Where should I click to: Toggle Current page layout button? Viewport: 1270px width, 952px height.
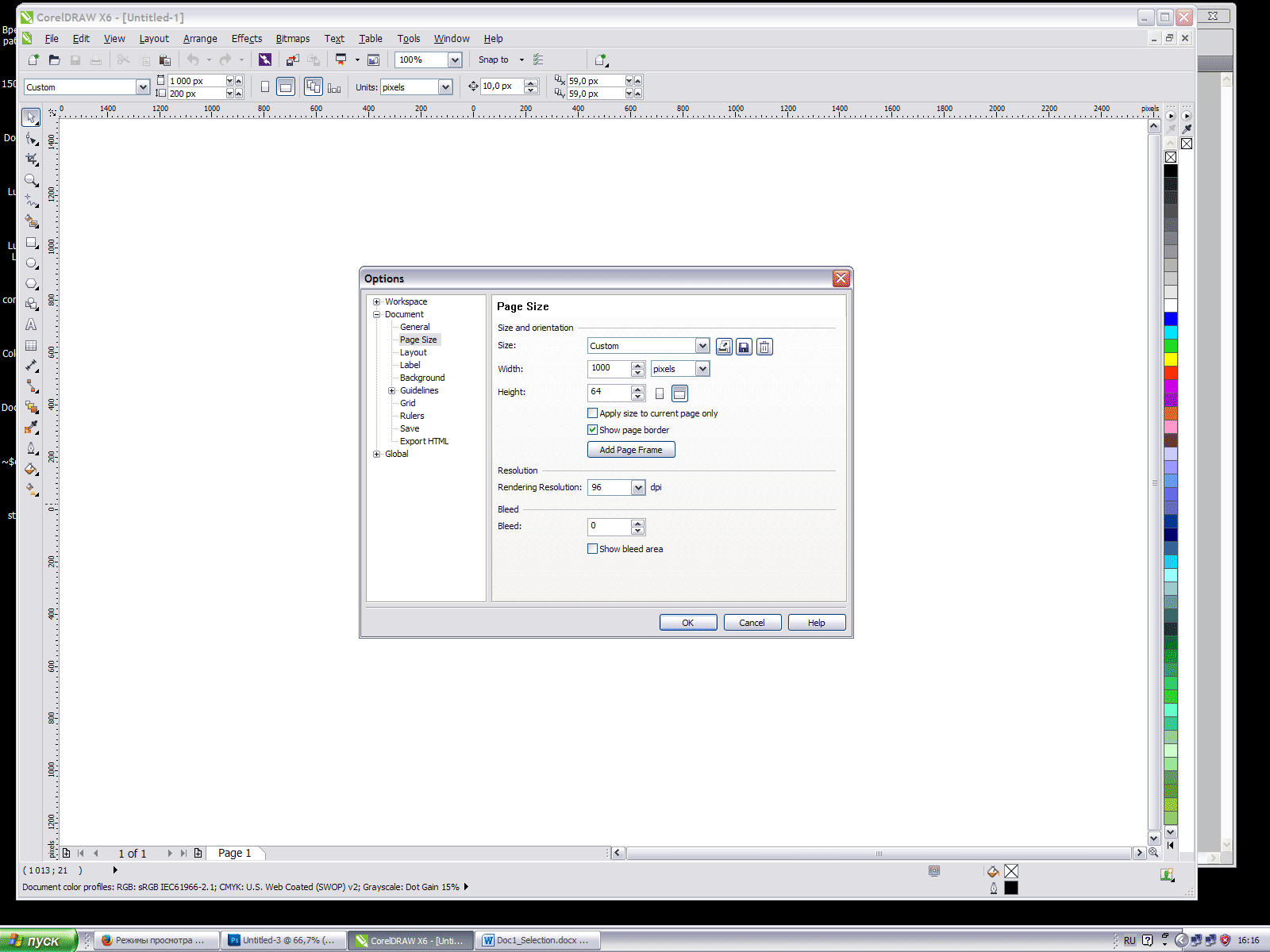pos(334,86)
